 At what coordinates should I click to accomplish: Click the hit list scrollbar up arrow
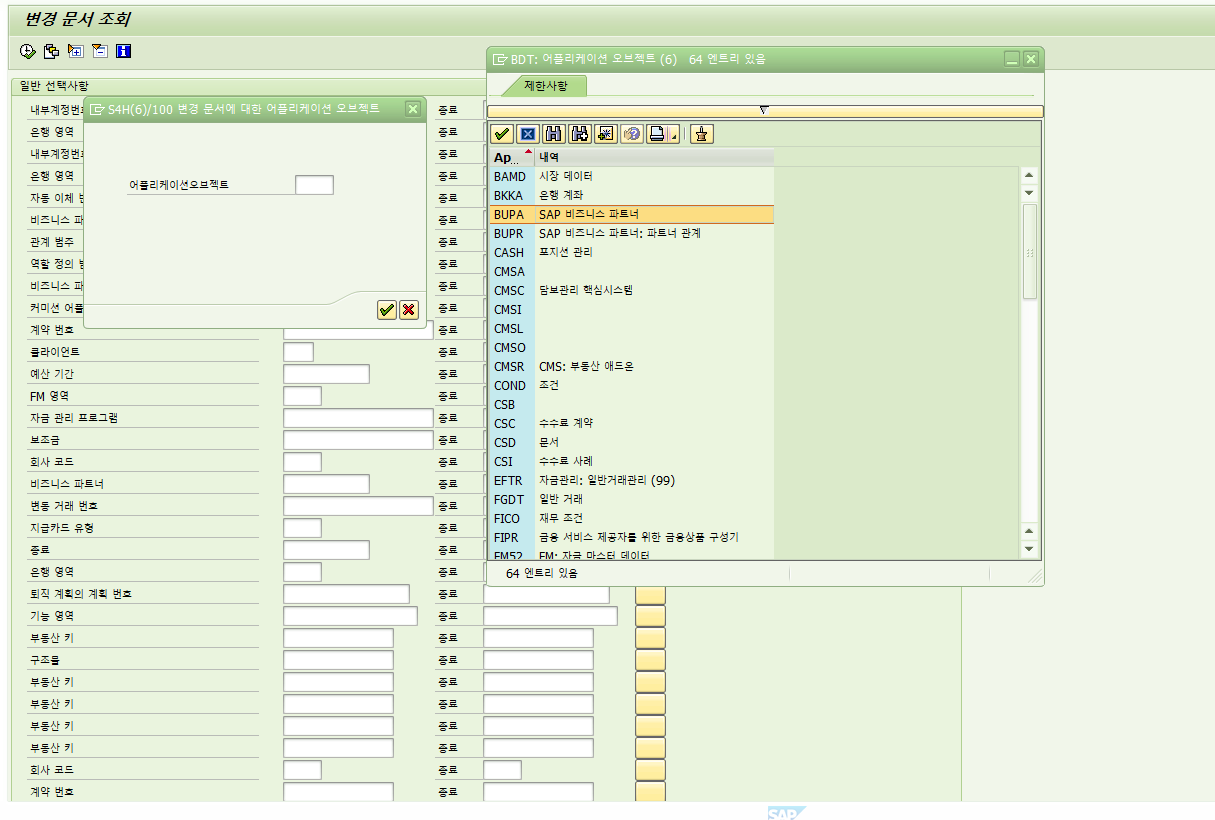pyautogui.click(x=1030, y=174)
